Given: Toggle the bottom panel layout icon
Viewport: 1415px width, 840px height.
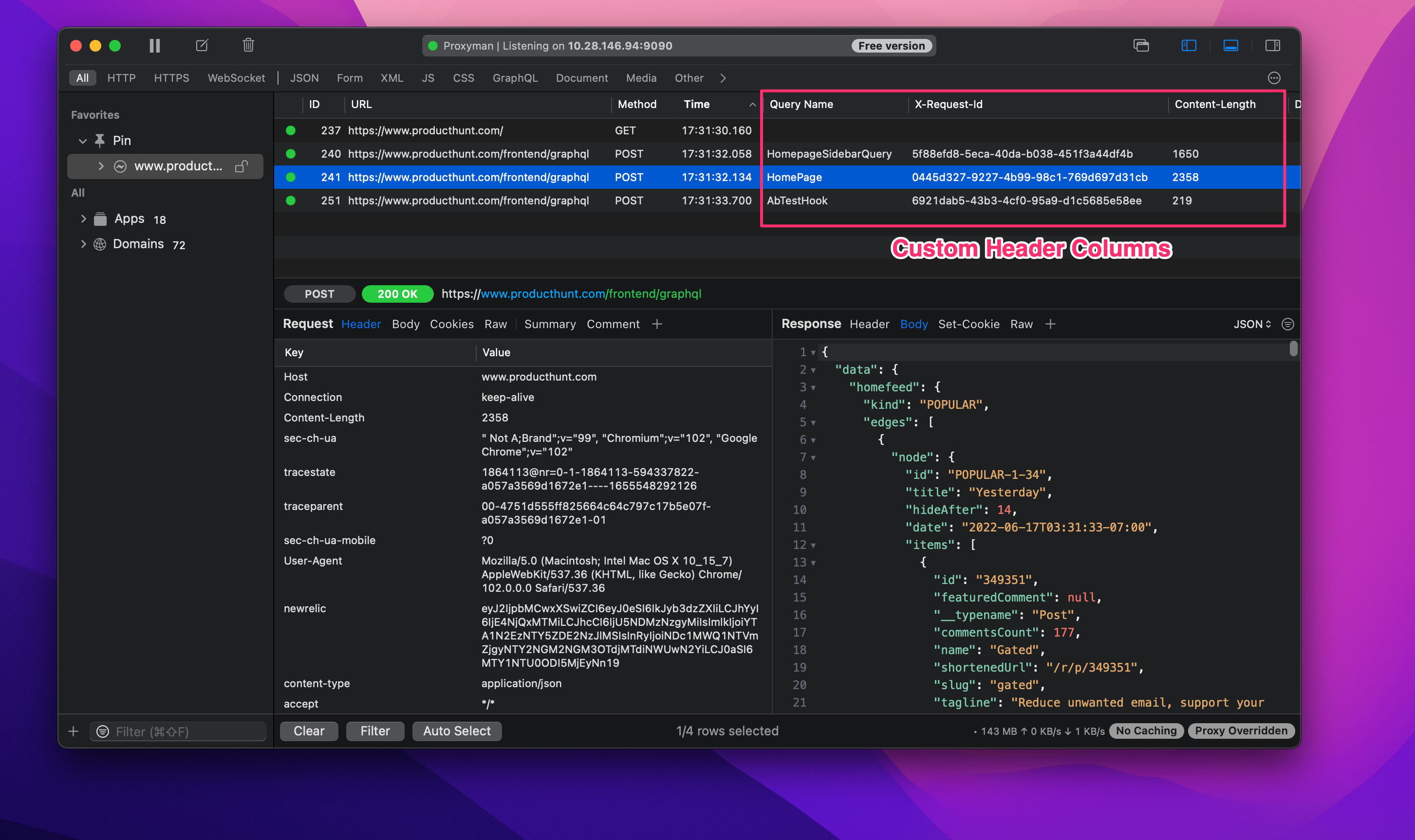Looking at the screenshot, I should click(1230, 45).
